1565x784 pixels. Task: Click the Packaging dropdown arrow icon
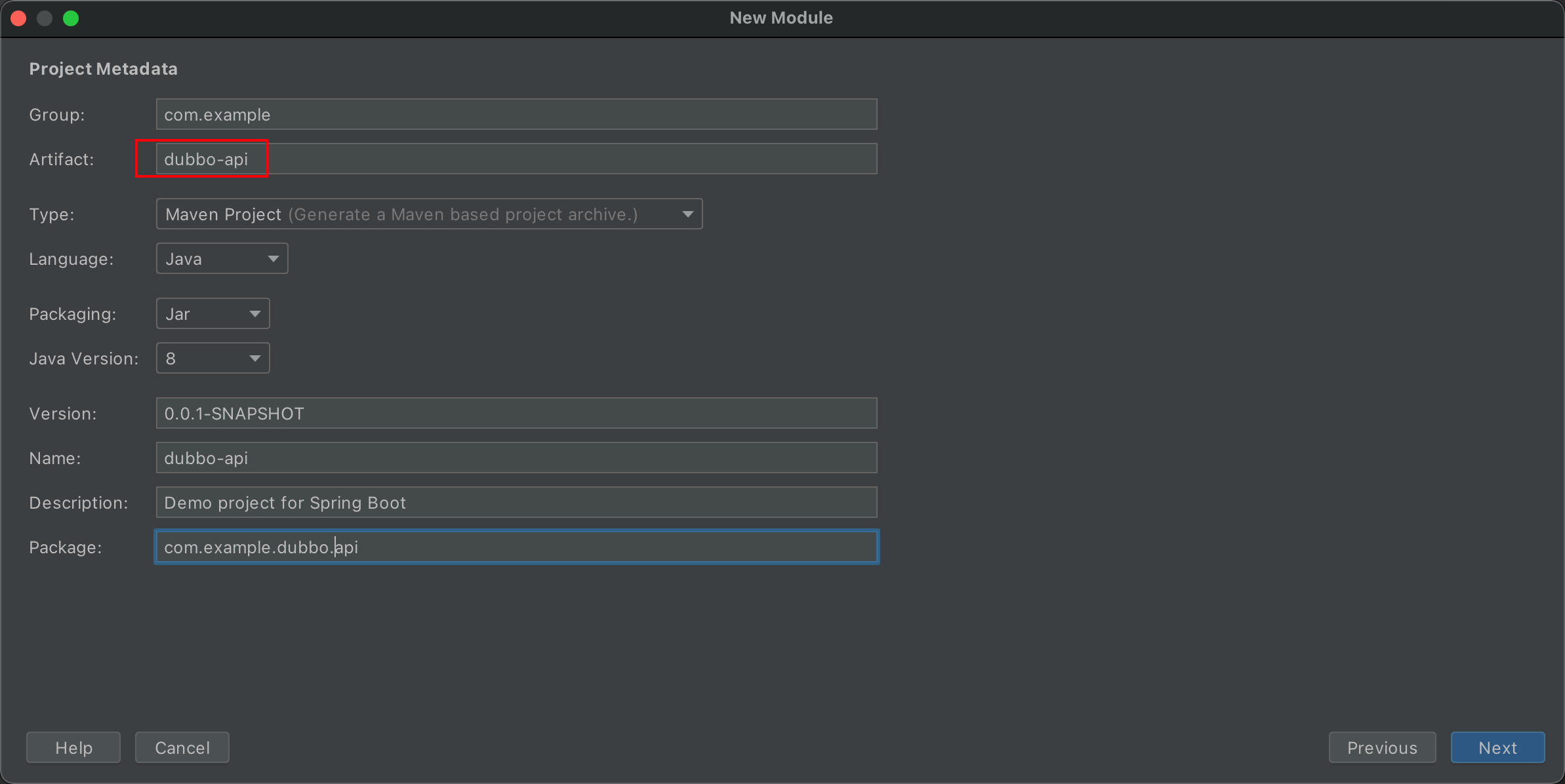click(254, 314)
